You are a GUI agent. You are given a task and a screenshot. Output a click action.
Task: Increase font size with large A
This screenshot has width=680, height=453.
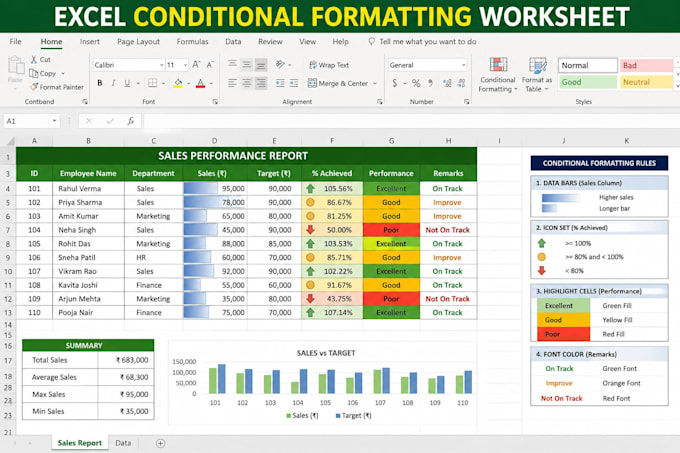click(196, 65)
